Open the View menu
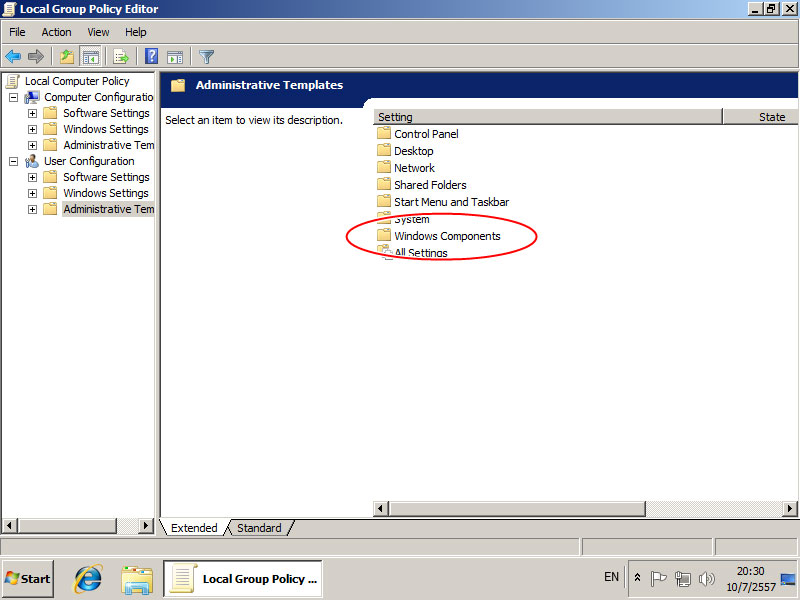Viewport: 800px width, 600px height. (98, 32)
